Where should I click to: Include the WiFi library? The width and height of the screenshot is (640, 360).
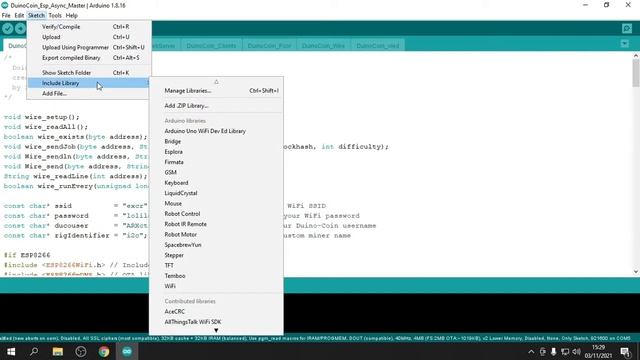(x=216, y=286)
